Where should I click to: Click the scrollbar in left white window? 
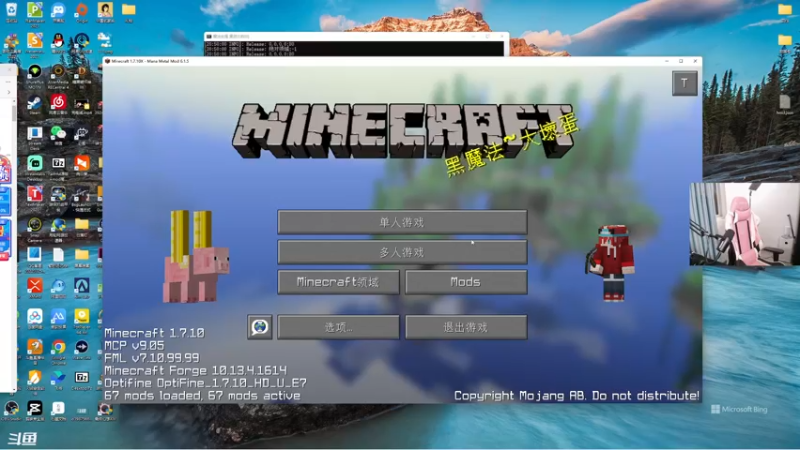pyautogui.click(x=14, y=111)
